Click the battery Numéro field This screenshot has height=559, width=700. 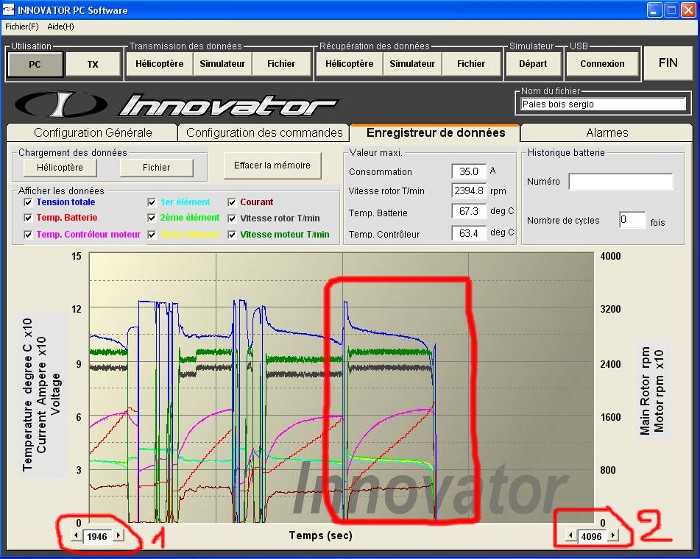pos(621,182)
